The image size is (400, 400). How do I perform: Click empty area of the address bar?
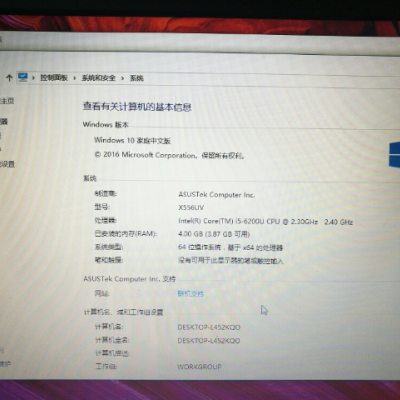tap(267, 79)
